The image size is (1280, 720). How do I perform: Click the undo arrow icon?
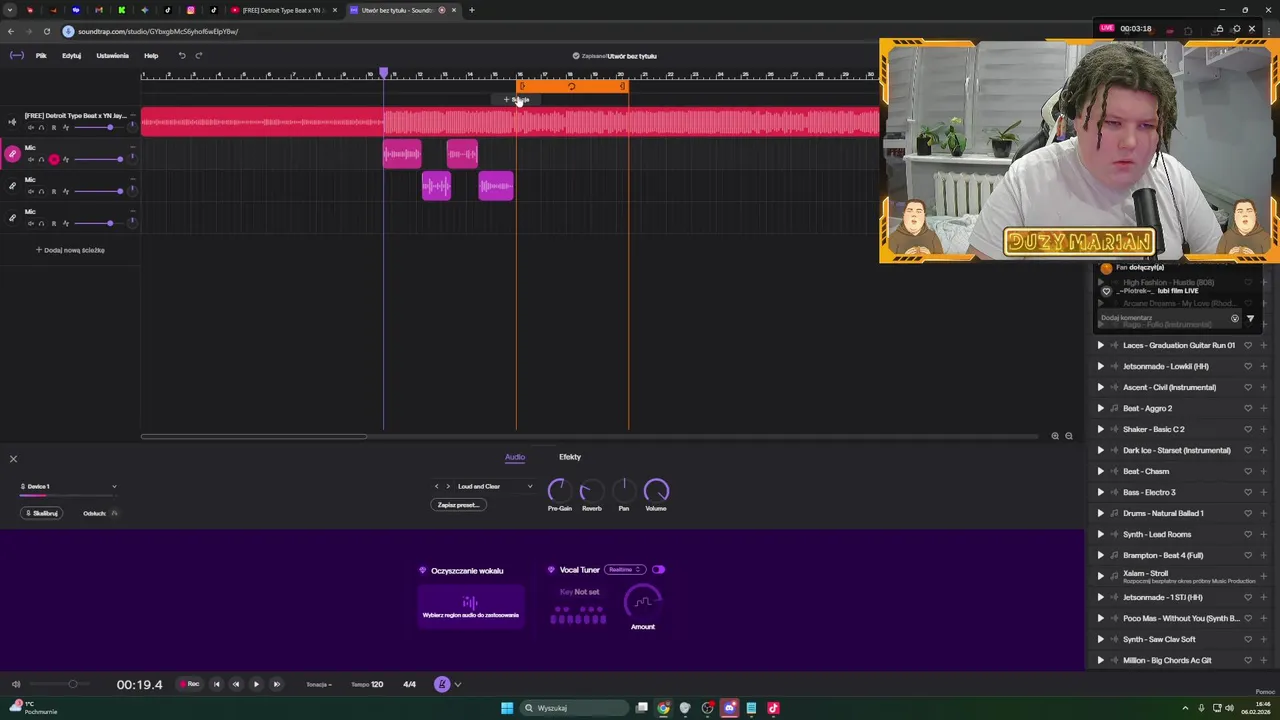coord(182,56)
